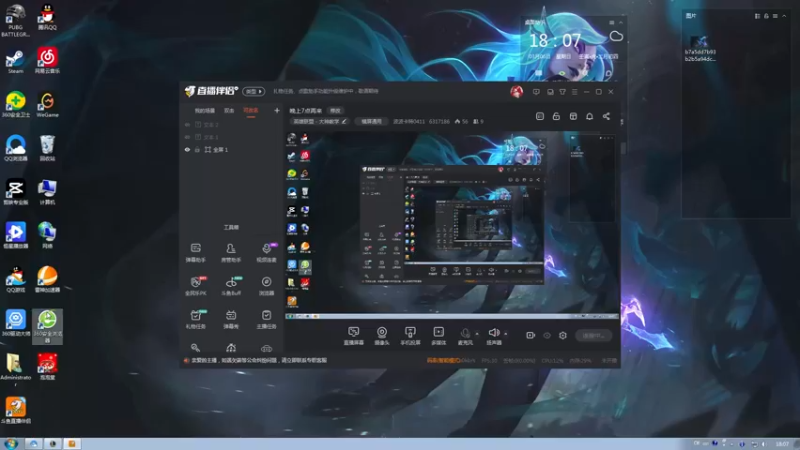Click the record video icon in bottom bar
Viewport: 800px width, 450px height.
pos(531,335)
